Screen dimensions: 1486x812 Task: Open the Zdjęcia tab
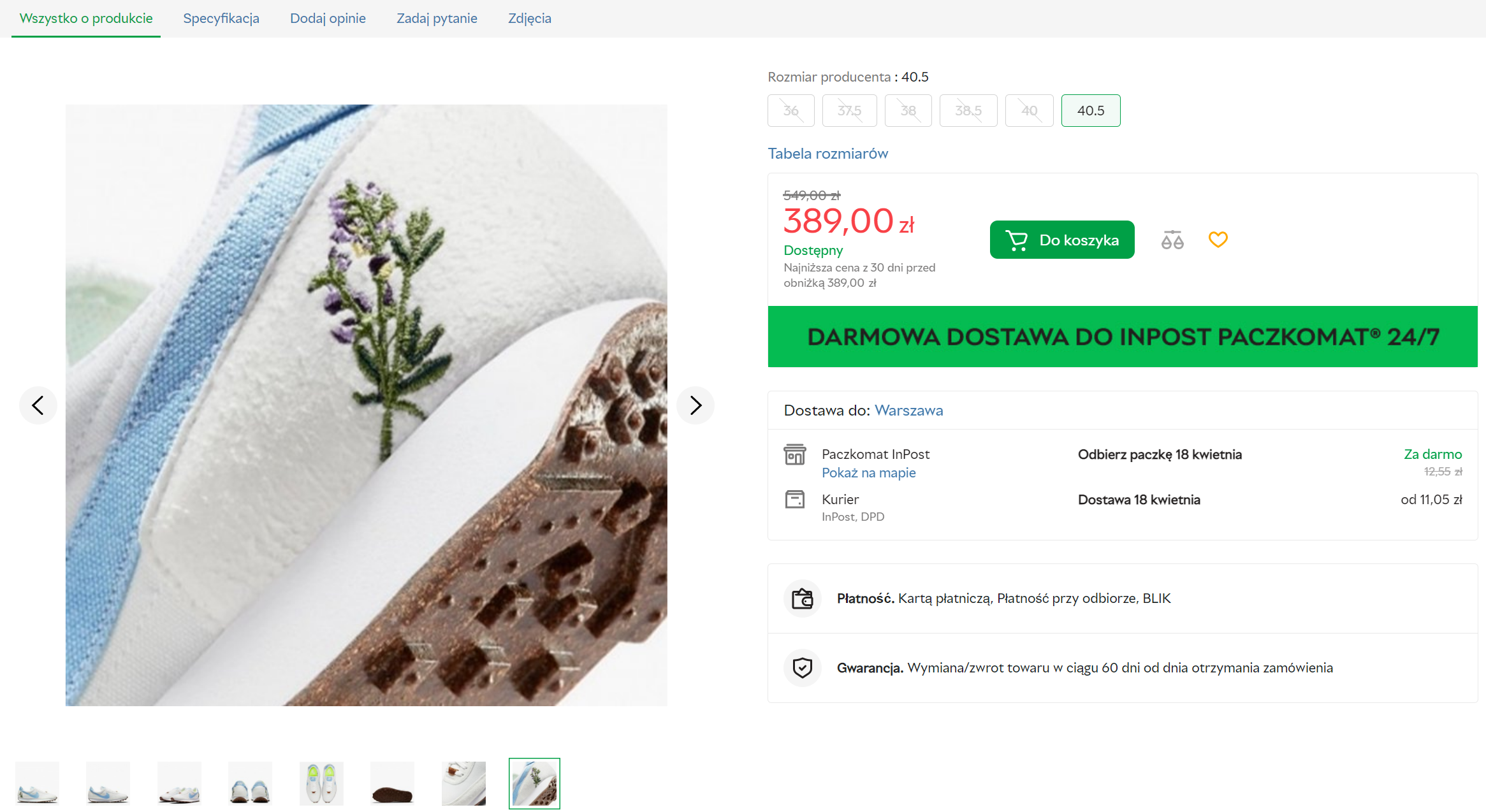[x=529, y=18]
